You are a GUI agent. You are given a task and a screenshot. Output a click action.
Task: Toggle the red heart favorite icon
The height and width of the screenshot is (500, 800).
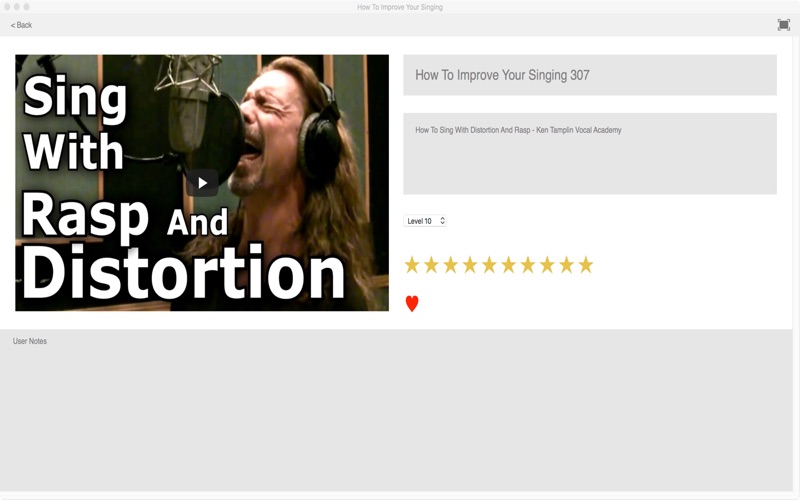coord(412,304)
